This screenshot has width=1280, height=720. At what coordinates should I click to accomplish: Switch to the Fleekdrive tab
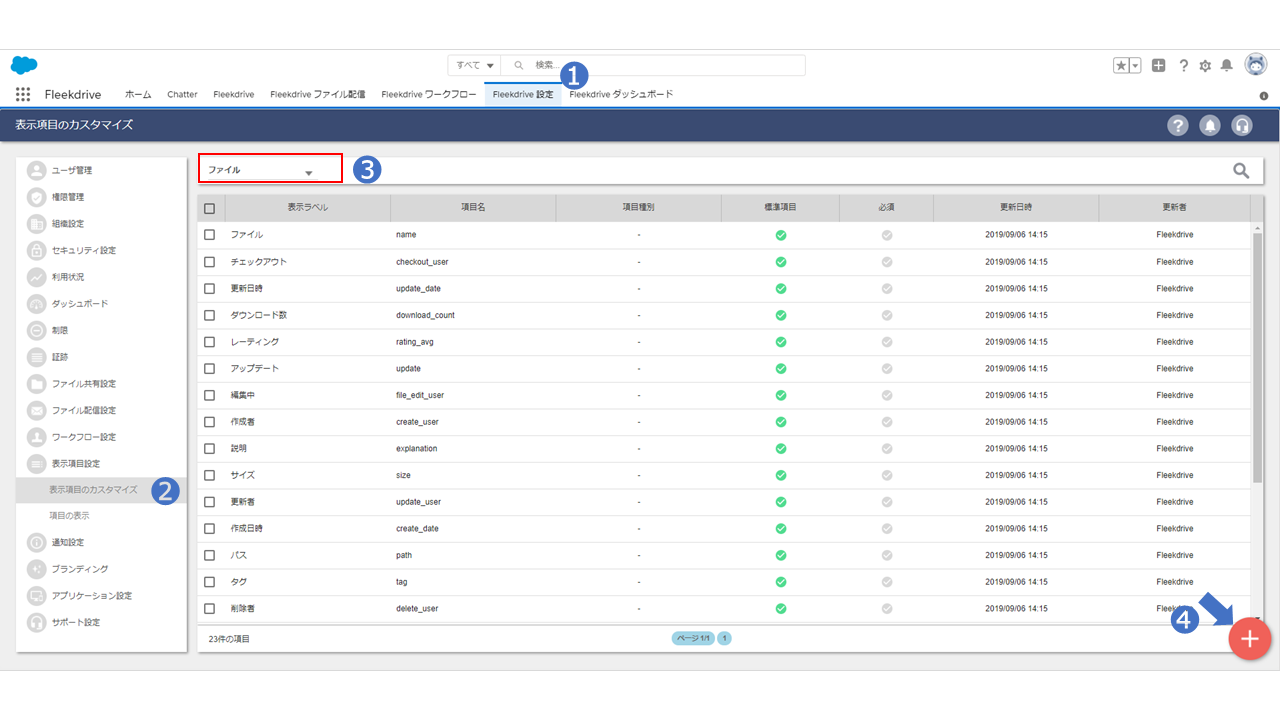pyautogui.click(x=233, y=95)
